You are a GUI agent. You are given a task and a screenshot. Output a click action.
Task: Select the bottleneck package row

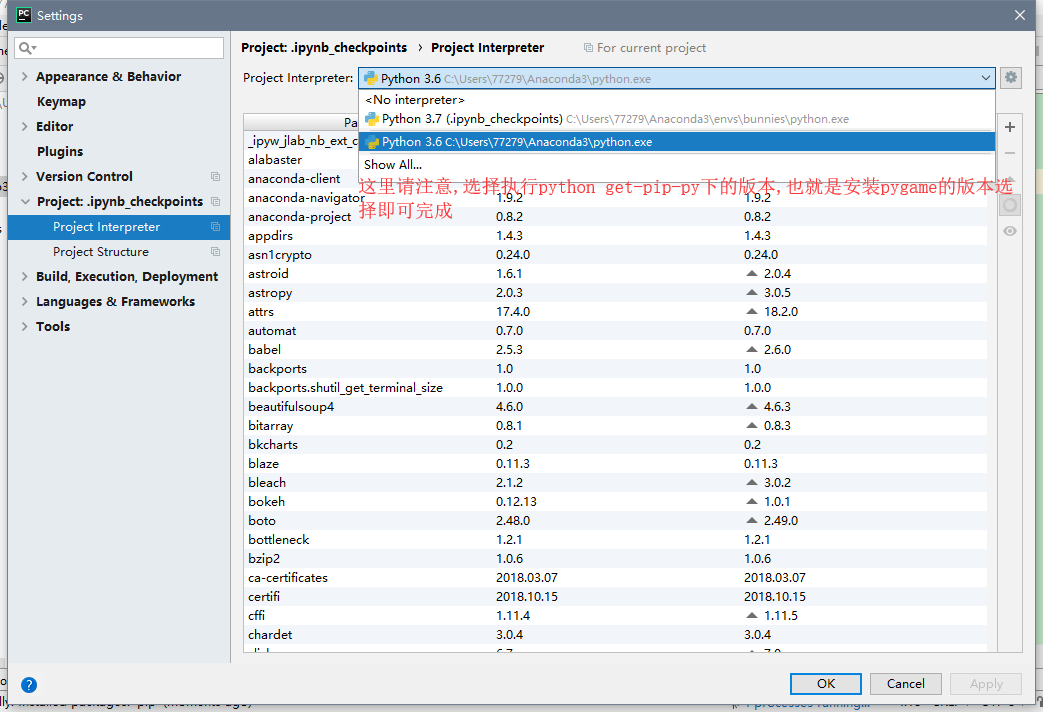[615, 540]
